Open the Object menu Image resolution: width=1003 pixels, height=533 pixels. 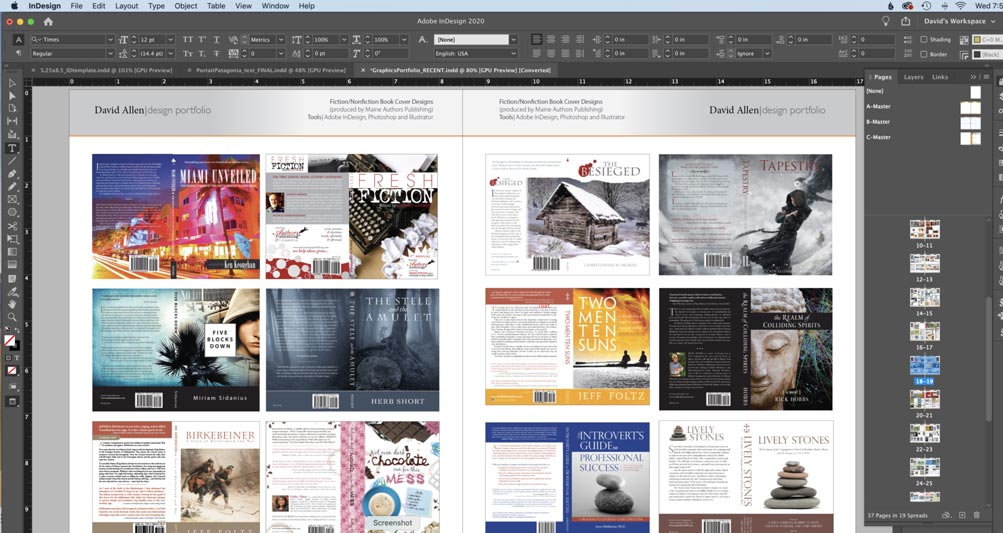point(186,6)
